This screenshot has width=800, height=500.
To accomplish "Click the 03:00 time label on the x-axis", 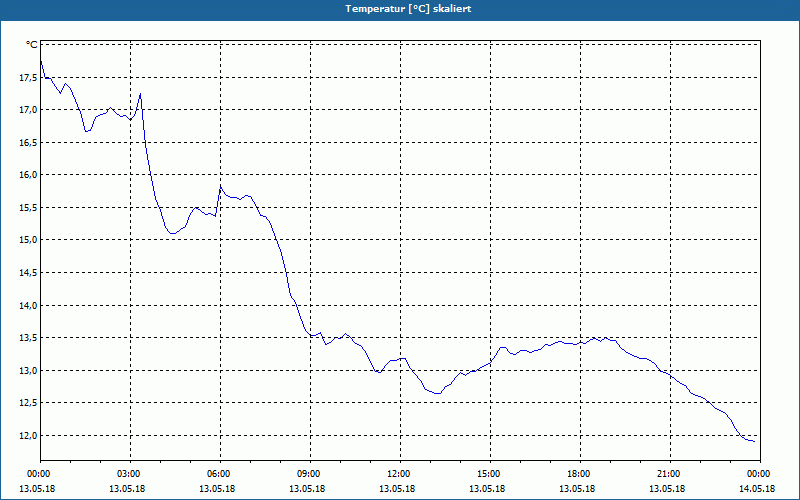I will click(x=128, y=474).
